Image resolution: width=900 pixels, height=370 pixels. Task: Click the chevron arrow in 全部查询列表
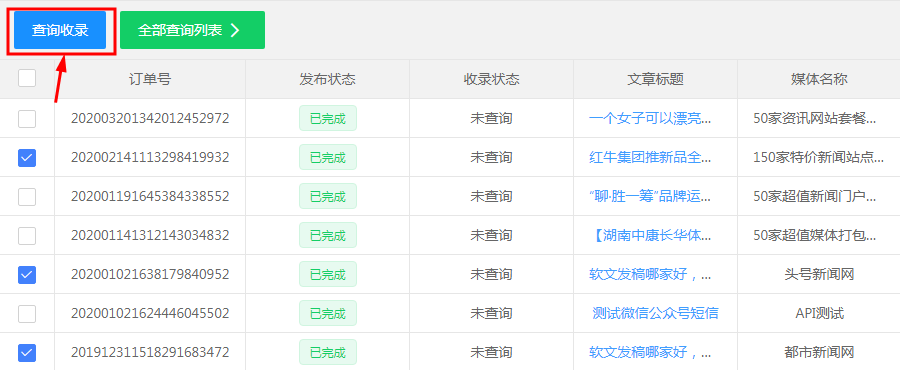click(x=234, y=30)
